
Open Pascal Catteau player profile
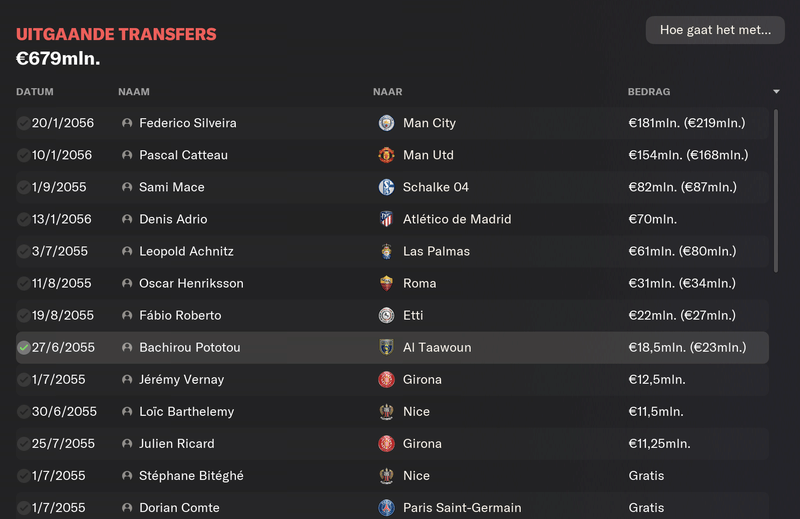click(x=183, y=155)
